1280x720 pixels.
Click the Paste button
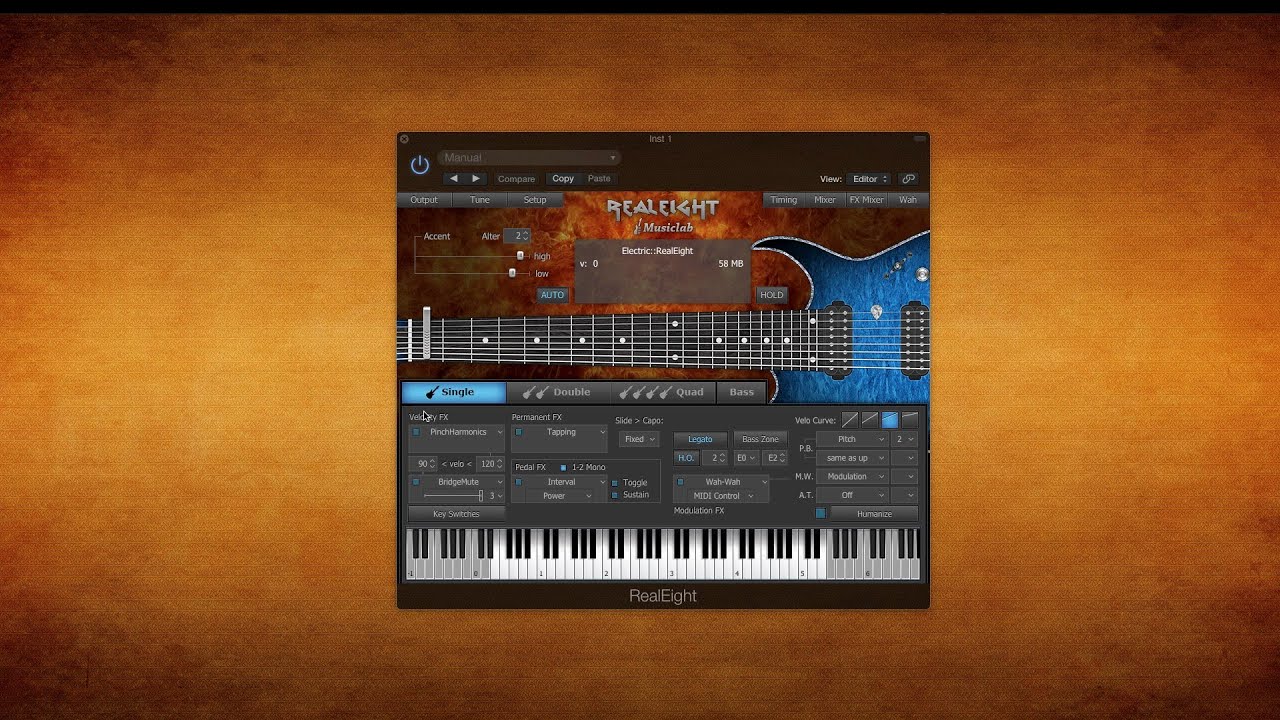coord(599,179)
